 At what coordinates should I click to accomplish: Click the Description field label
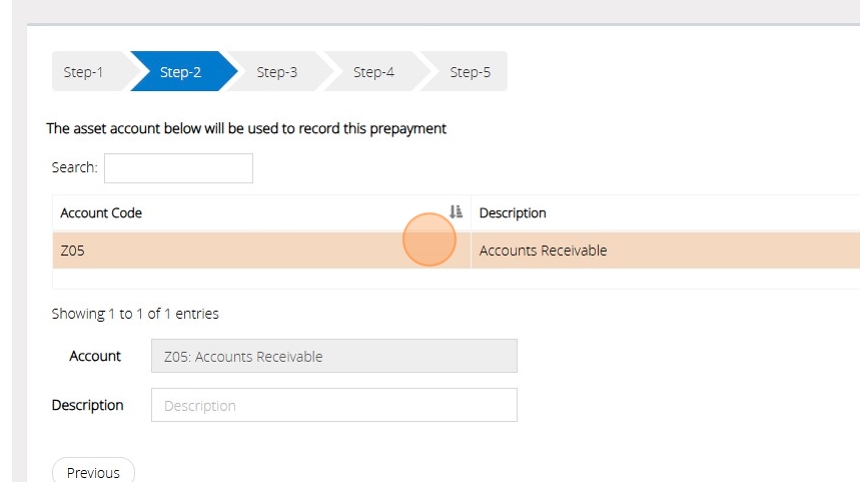pos(88,405)
